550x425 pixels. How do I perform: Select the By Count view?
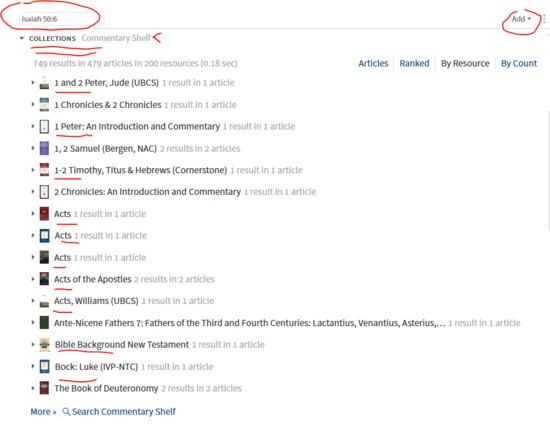(x=519, y=63)
